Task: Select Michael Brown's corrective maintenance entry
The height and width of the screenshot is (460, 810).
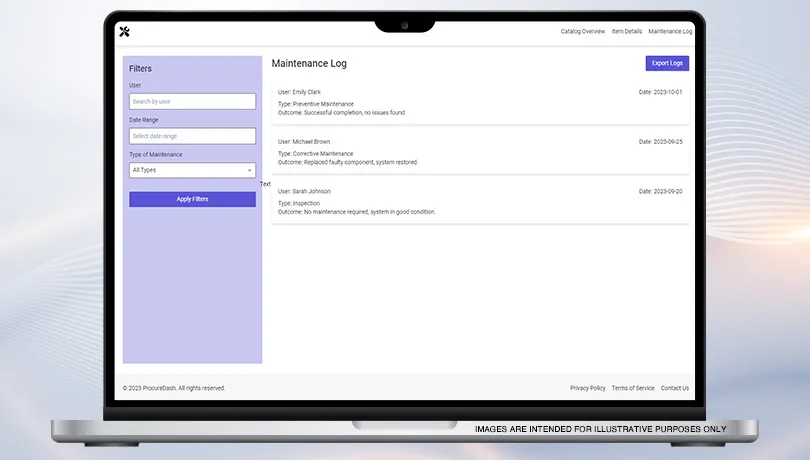Action: [x=480, y=151]
